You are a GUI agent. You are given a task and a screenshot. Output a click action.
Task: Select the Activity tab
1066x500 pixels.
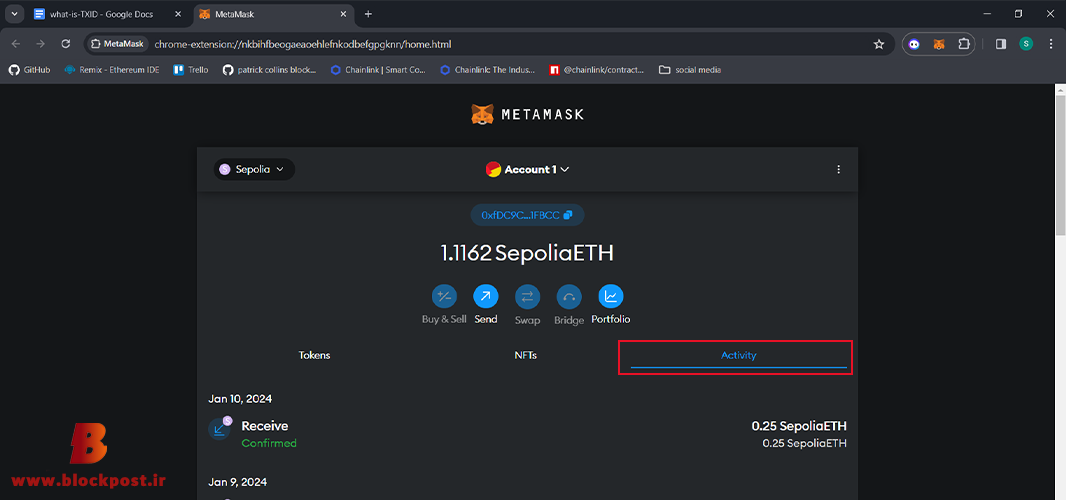click(x=738, y=355)
